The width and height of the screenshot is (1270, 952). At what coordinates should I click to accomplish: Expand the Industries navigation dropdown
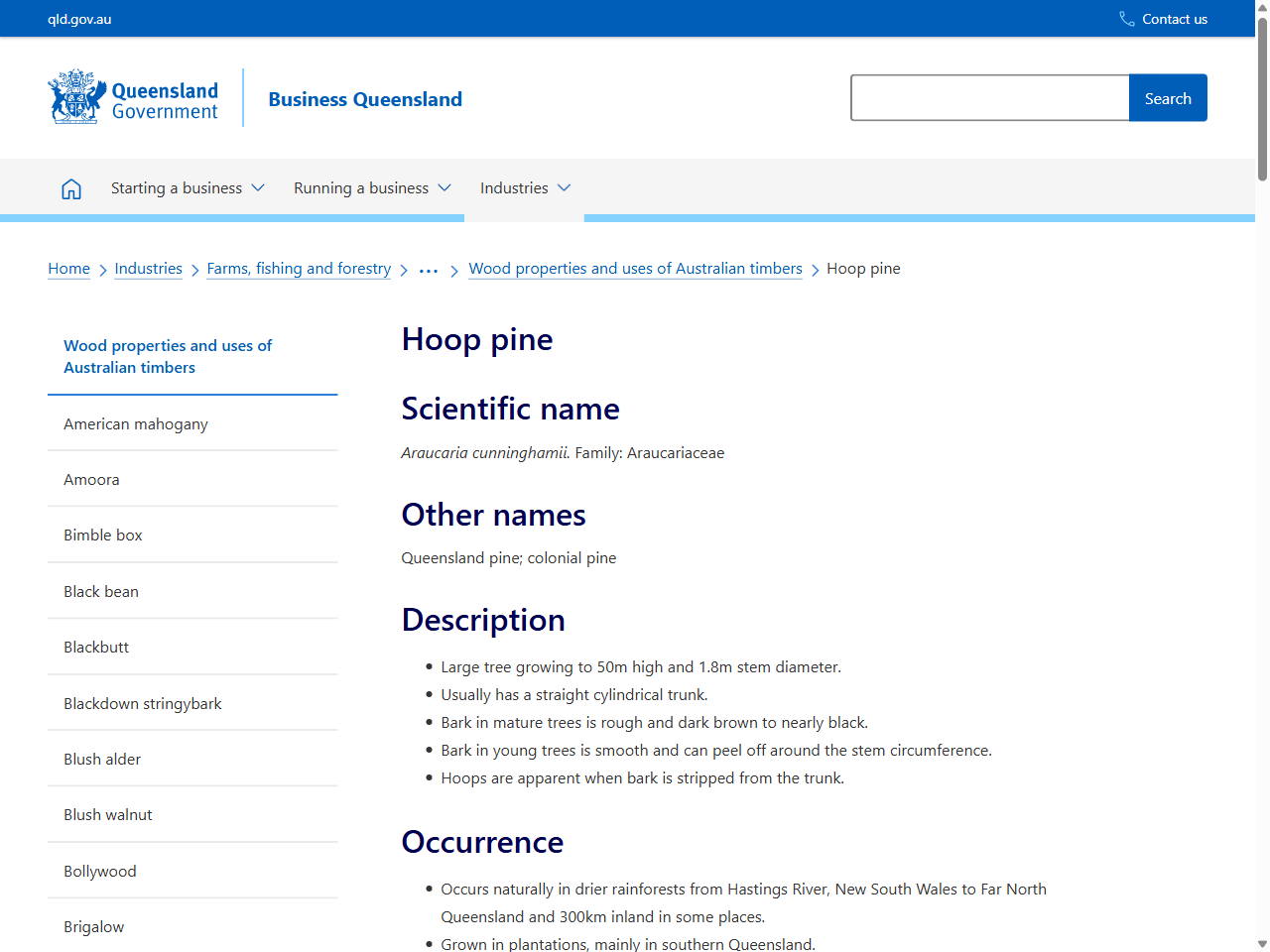524,187
